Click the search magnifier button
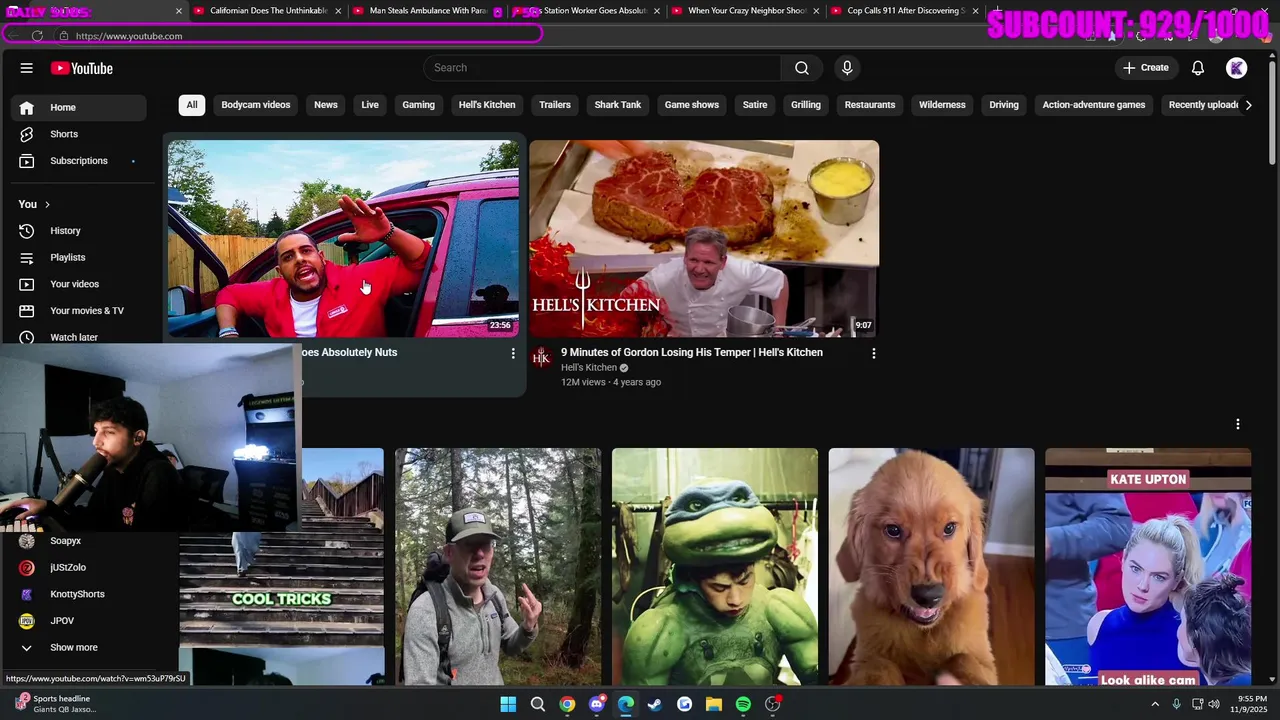The image size is (1280, 720). (802, 68)
